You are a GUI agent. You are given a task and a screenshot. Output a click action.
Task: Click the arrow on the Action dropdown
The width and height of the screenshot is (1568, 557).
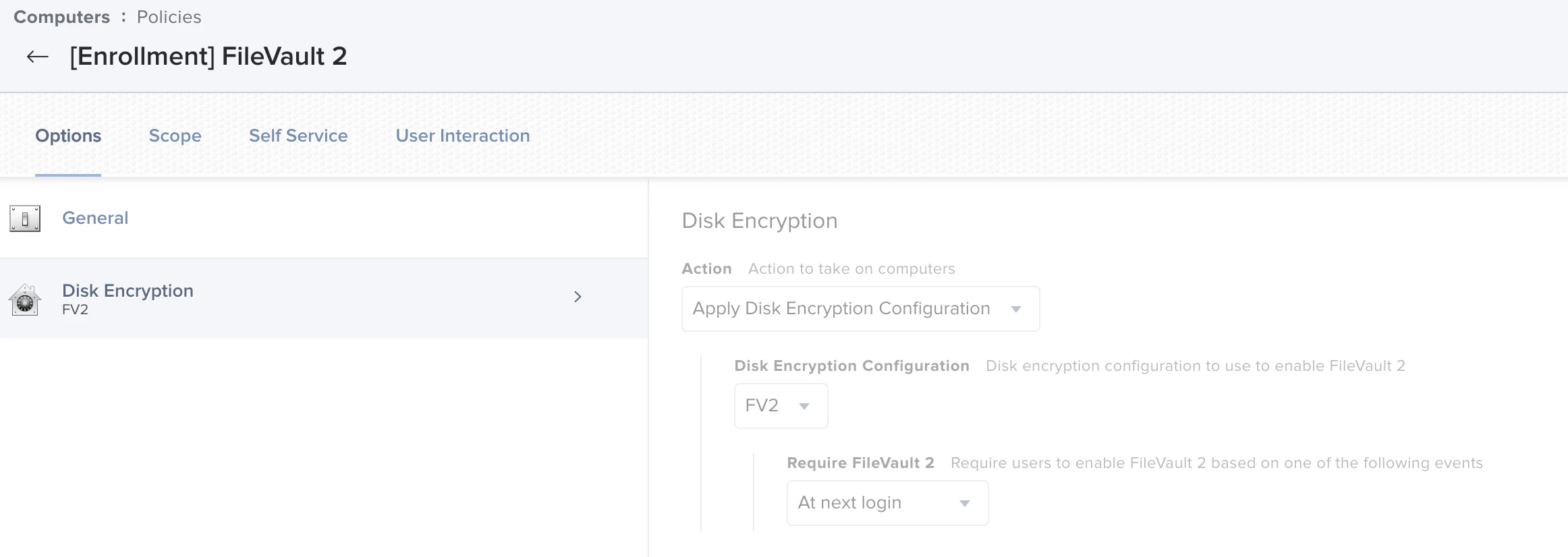(x=1016, y=309)
